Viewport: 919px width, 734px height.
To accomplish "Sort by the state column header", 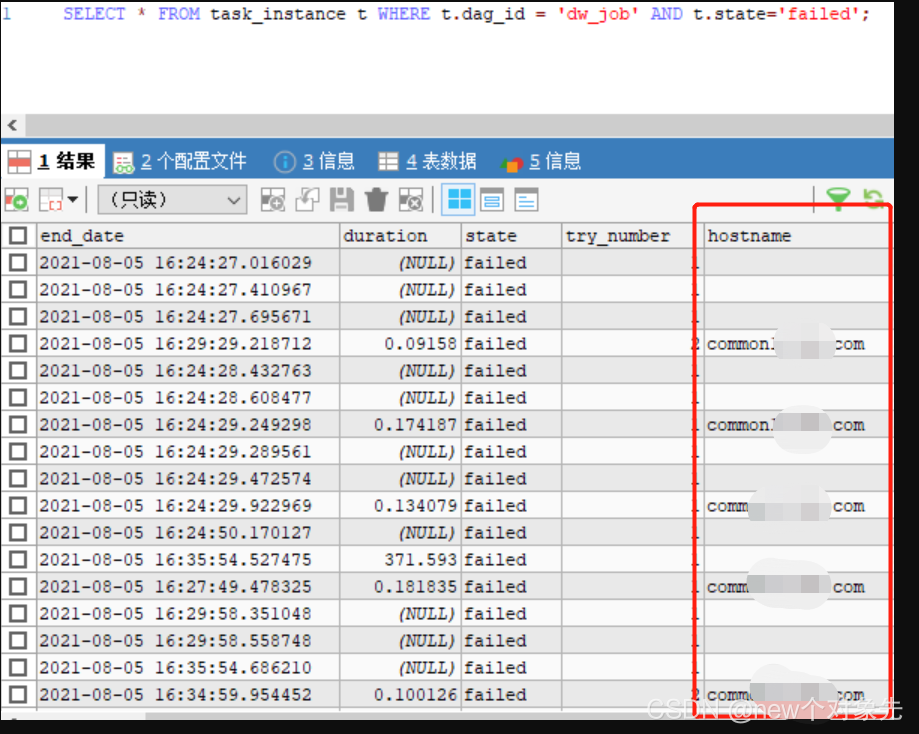I will click(x=512, y=236).
